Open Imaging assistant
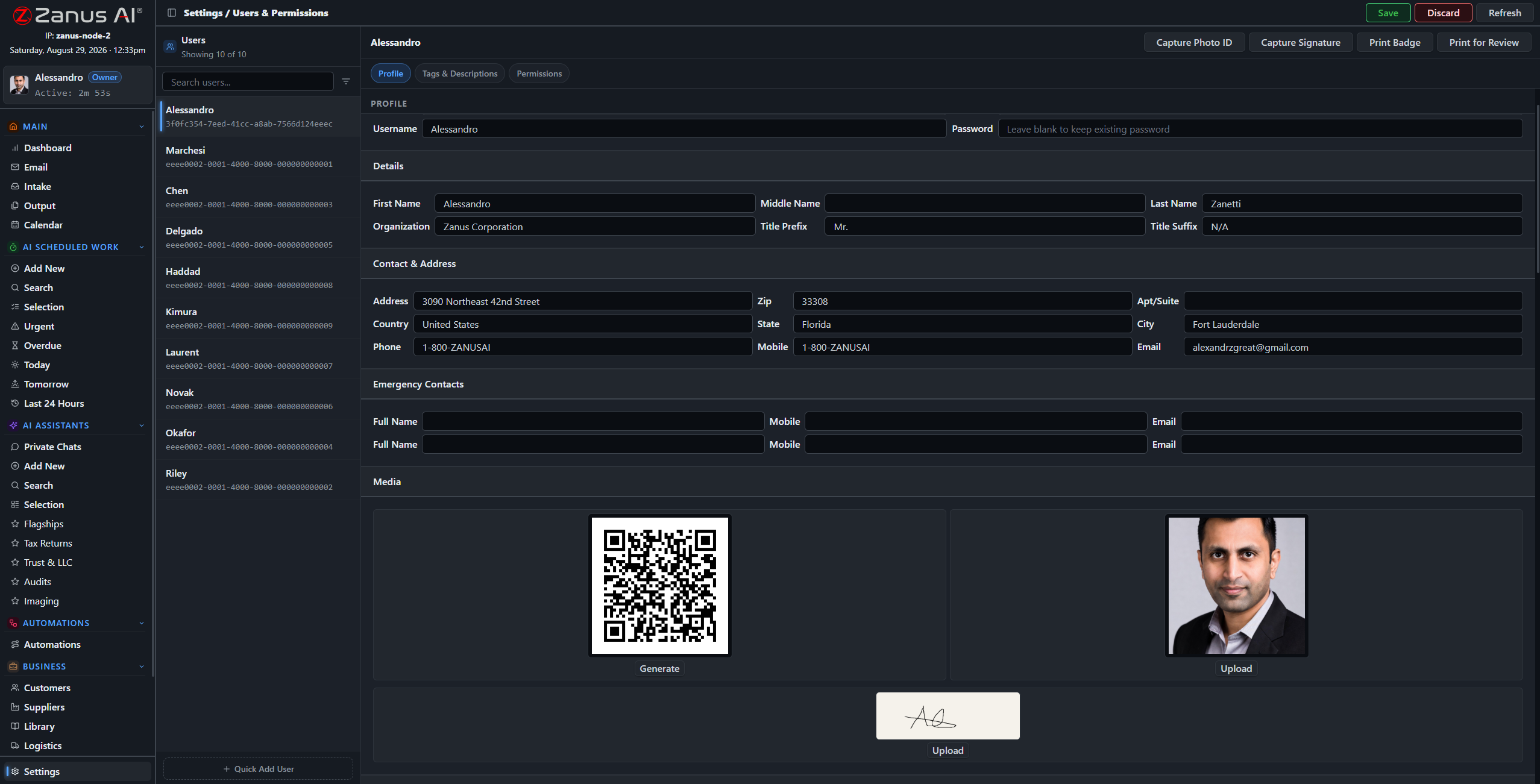The height and width of the screenshot is (784, 1540). click(41, 601)
